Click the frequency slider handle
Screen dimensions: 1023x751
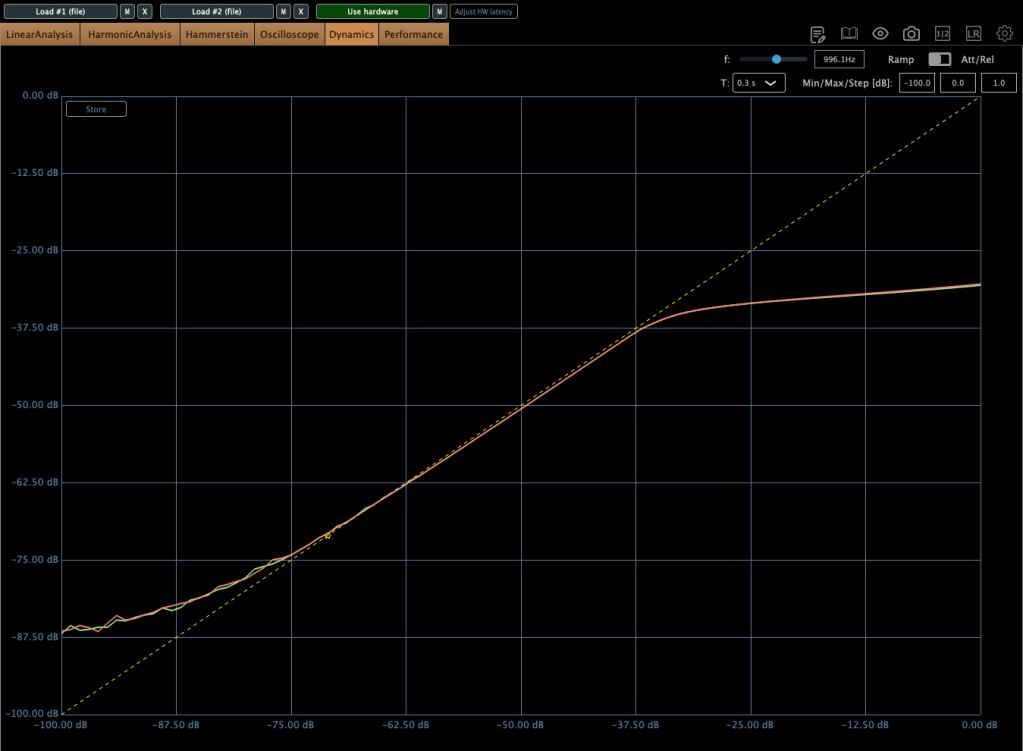(776, 60)
